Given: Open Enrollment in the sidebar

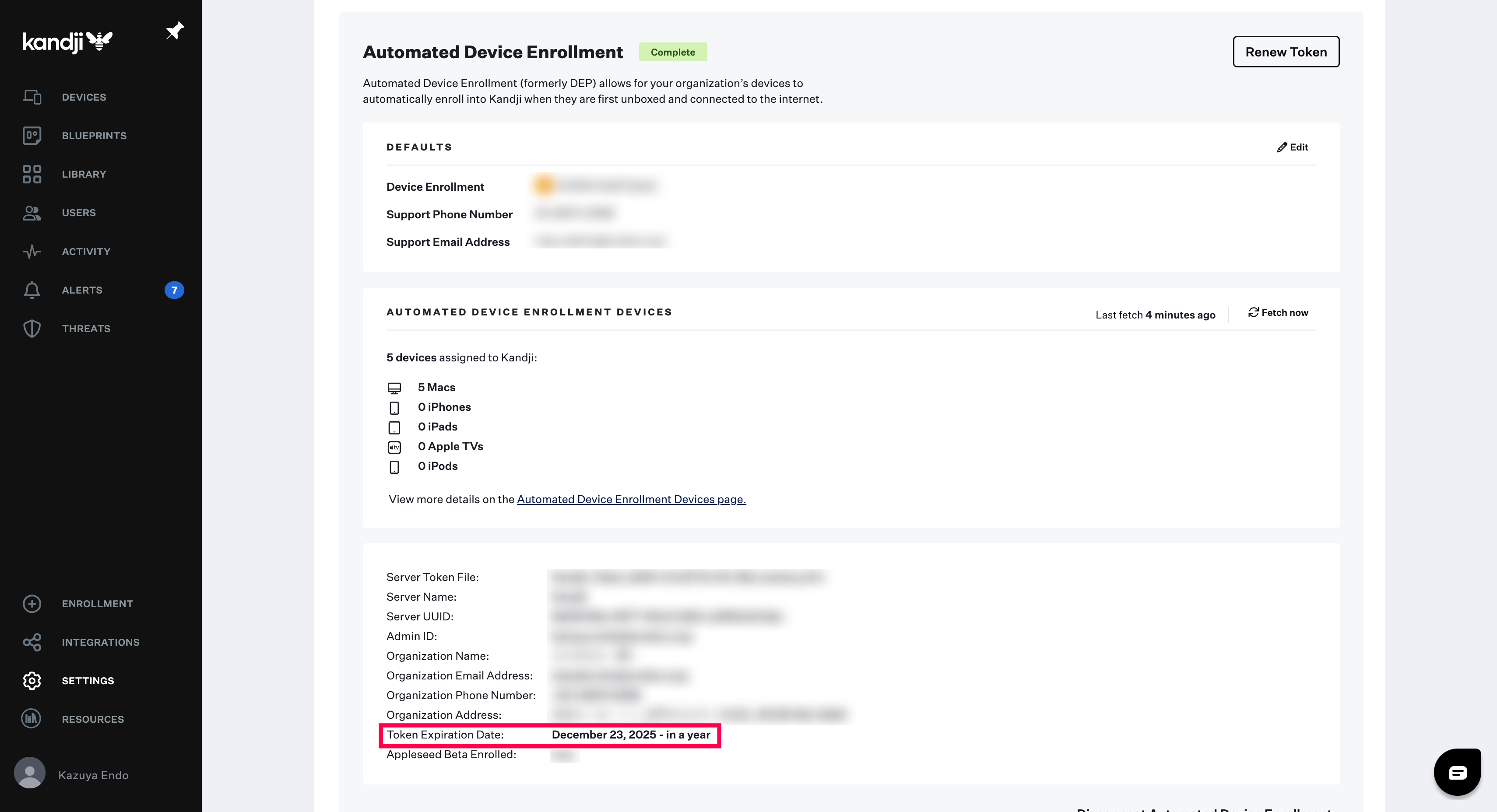Looking at the screenshot, I should (x=98, y=604).
